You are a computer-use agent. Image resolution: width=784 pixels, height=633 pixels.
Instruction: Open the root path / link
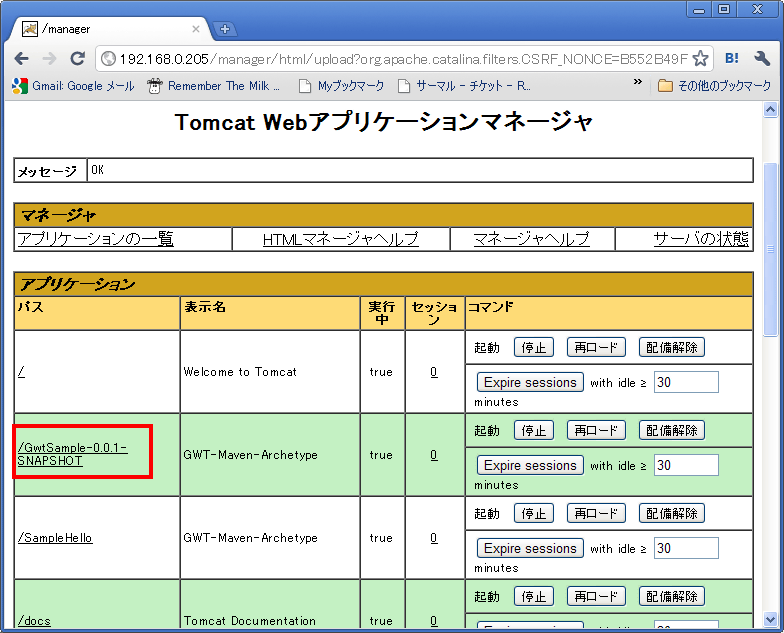pyautogui.click(x=21, y=372)
